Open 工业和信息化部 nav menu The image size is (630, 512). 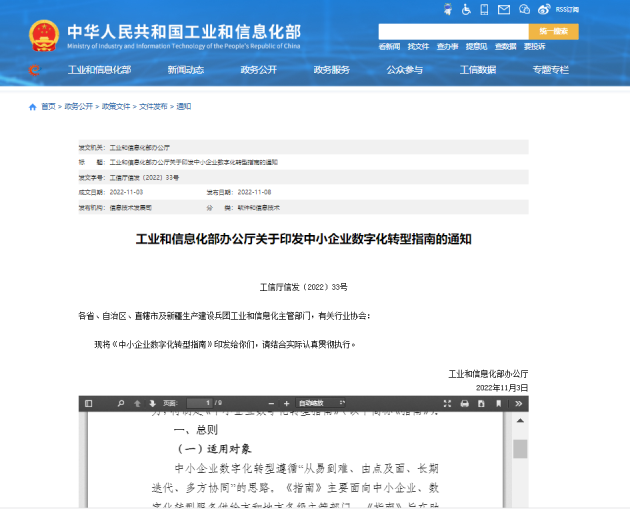99,70
